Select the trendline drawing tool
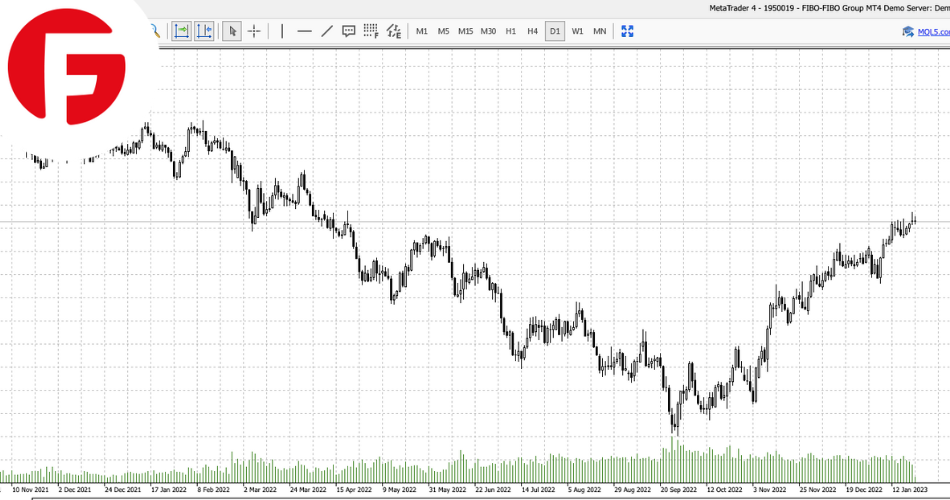Screen dimensions: 950x500 (326, 31)
